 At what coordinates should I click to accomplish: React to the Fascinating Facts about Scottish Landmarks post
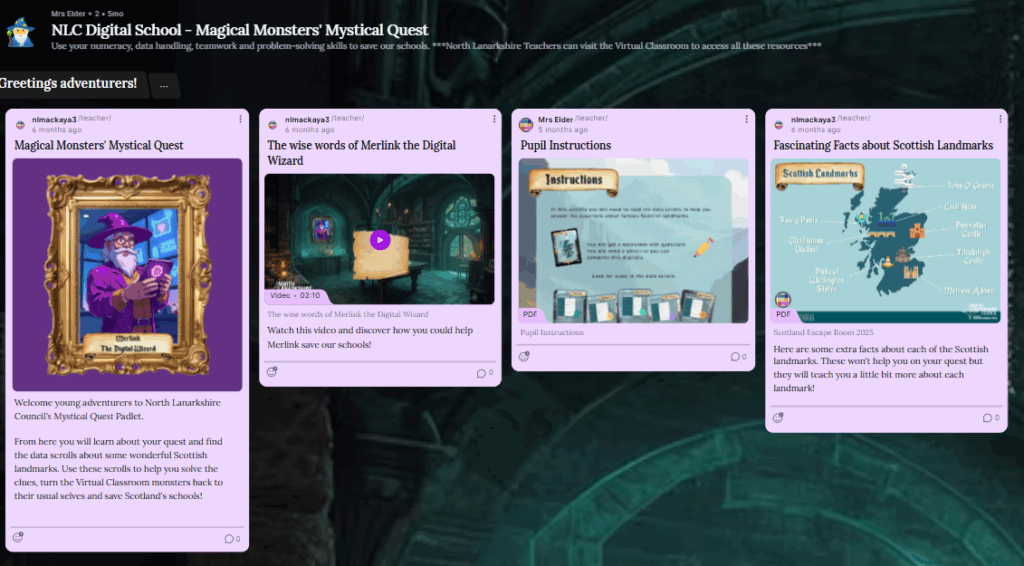pos(777,418)
